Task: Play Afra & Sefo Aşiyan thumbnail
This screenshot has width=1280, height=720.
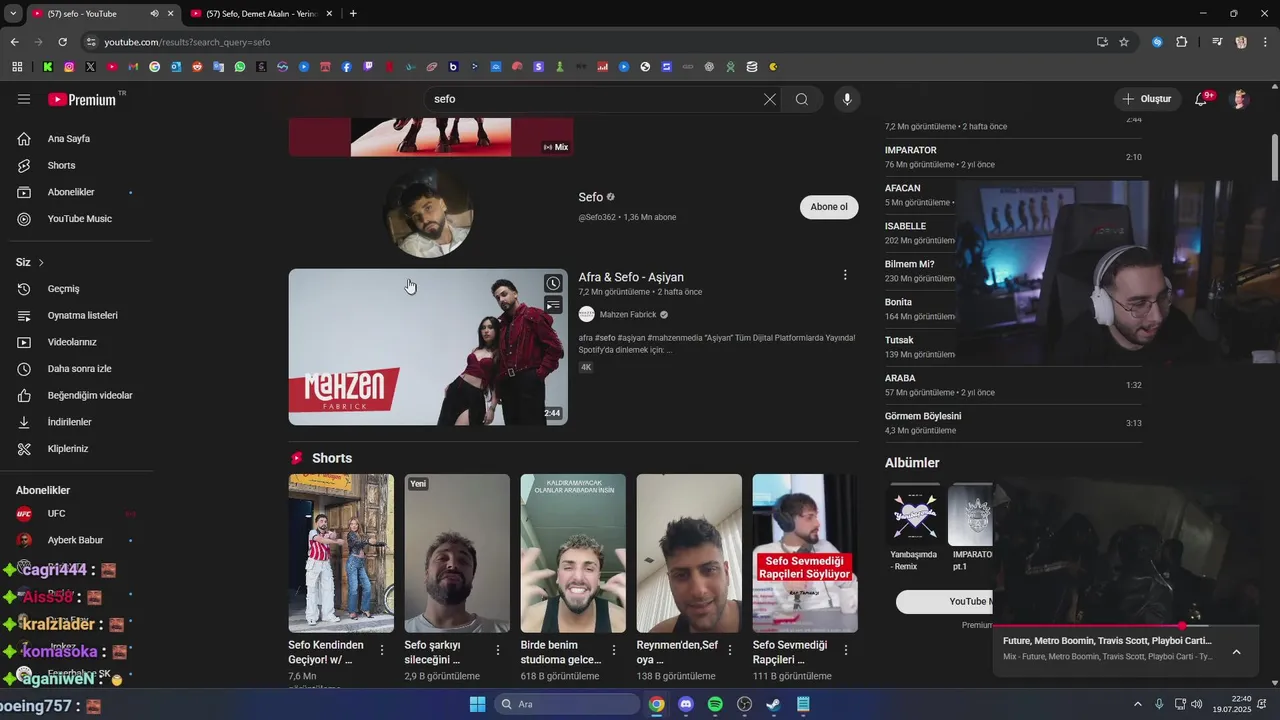Action: point(428,347)
